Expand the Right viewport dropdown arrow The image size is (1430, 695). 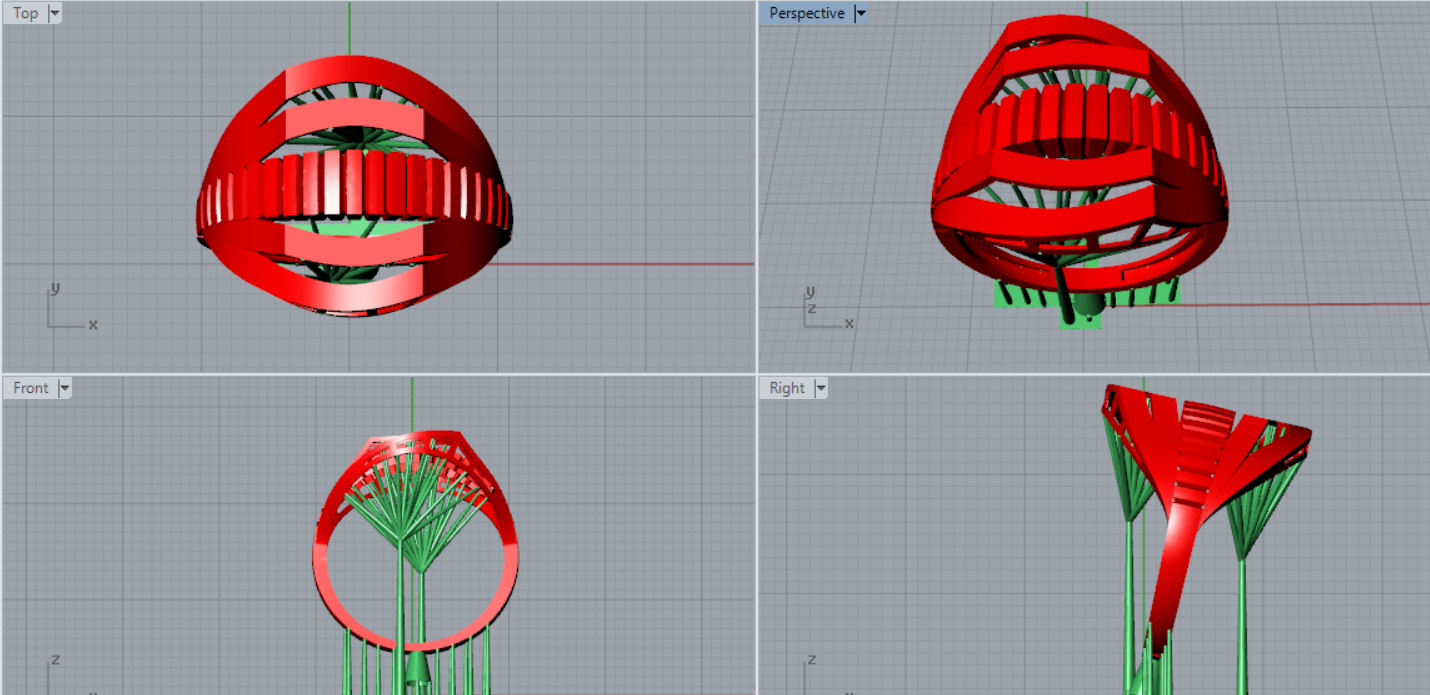pos(821,388)
